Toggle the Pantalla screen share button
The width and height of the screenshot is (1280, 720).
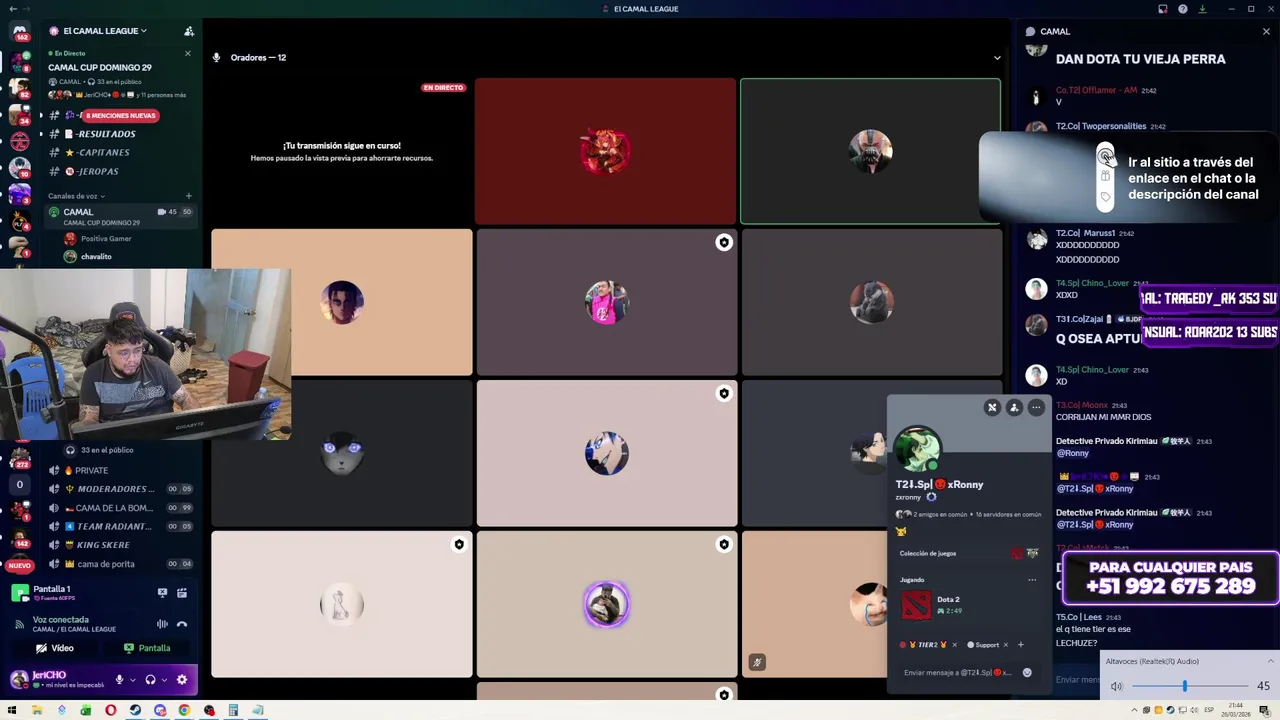(147, 648)
